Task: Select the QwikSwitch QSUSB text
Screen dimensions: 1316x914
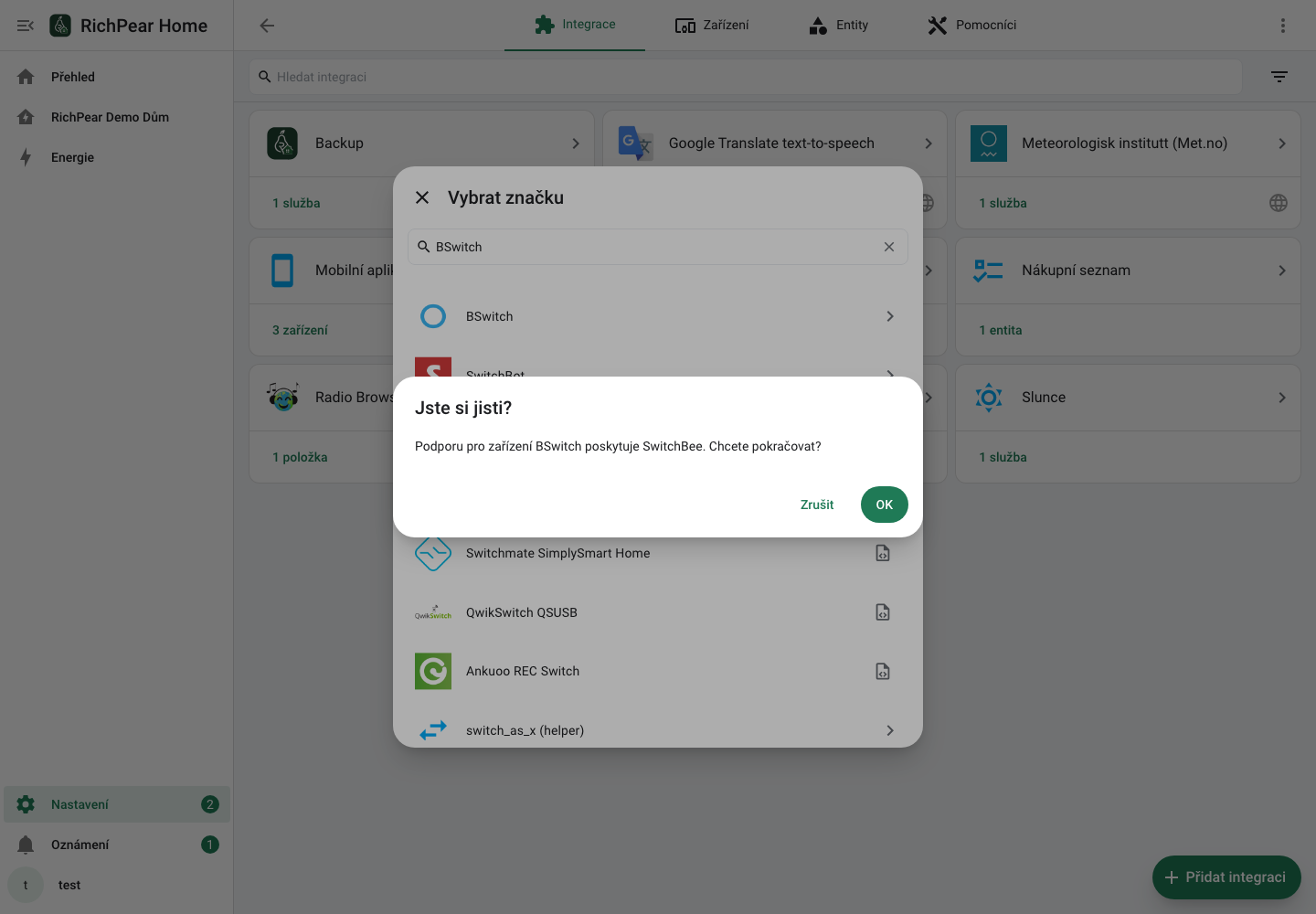Action: pyautogui.click(x=522, y=612)
